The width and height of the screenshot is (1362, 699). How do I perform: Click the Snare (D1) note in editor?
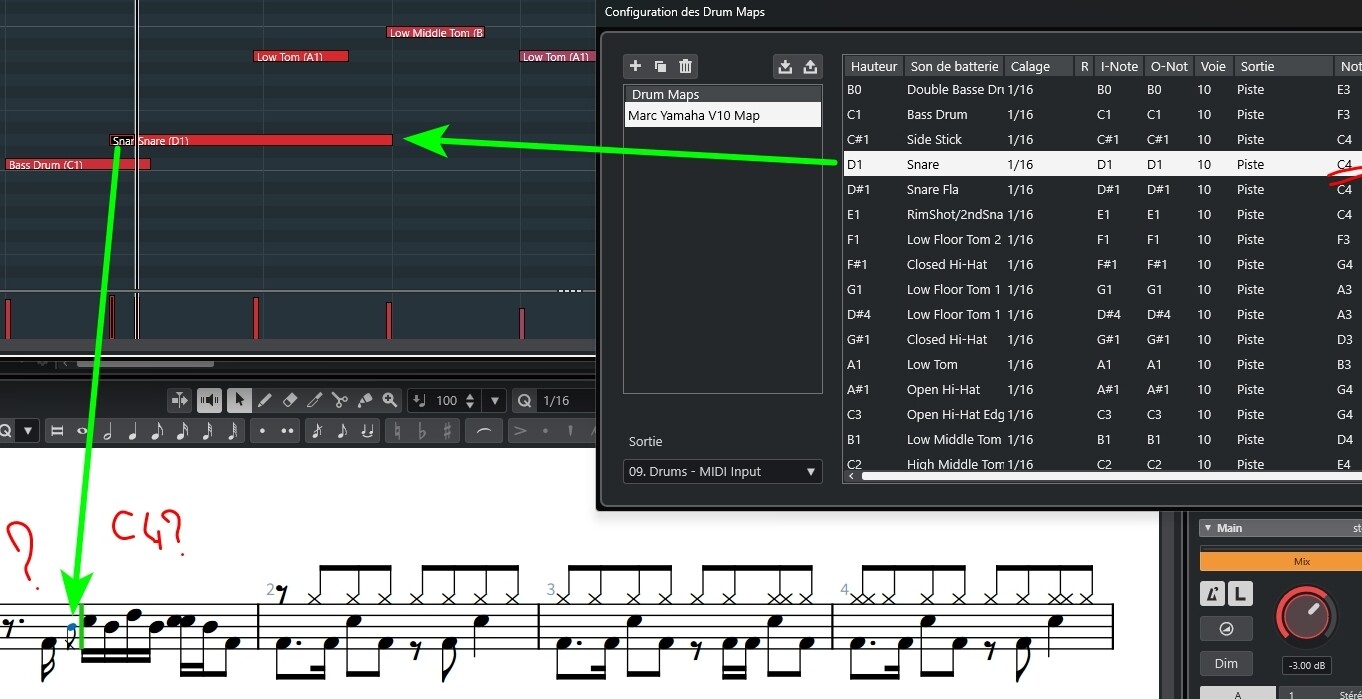click(x=251, y=140)
